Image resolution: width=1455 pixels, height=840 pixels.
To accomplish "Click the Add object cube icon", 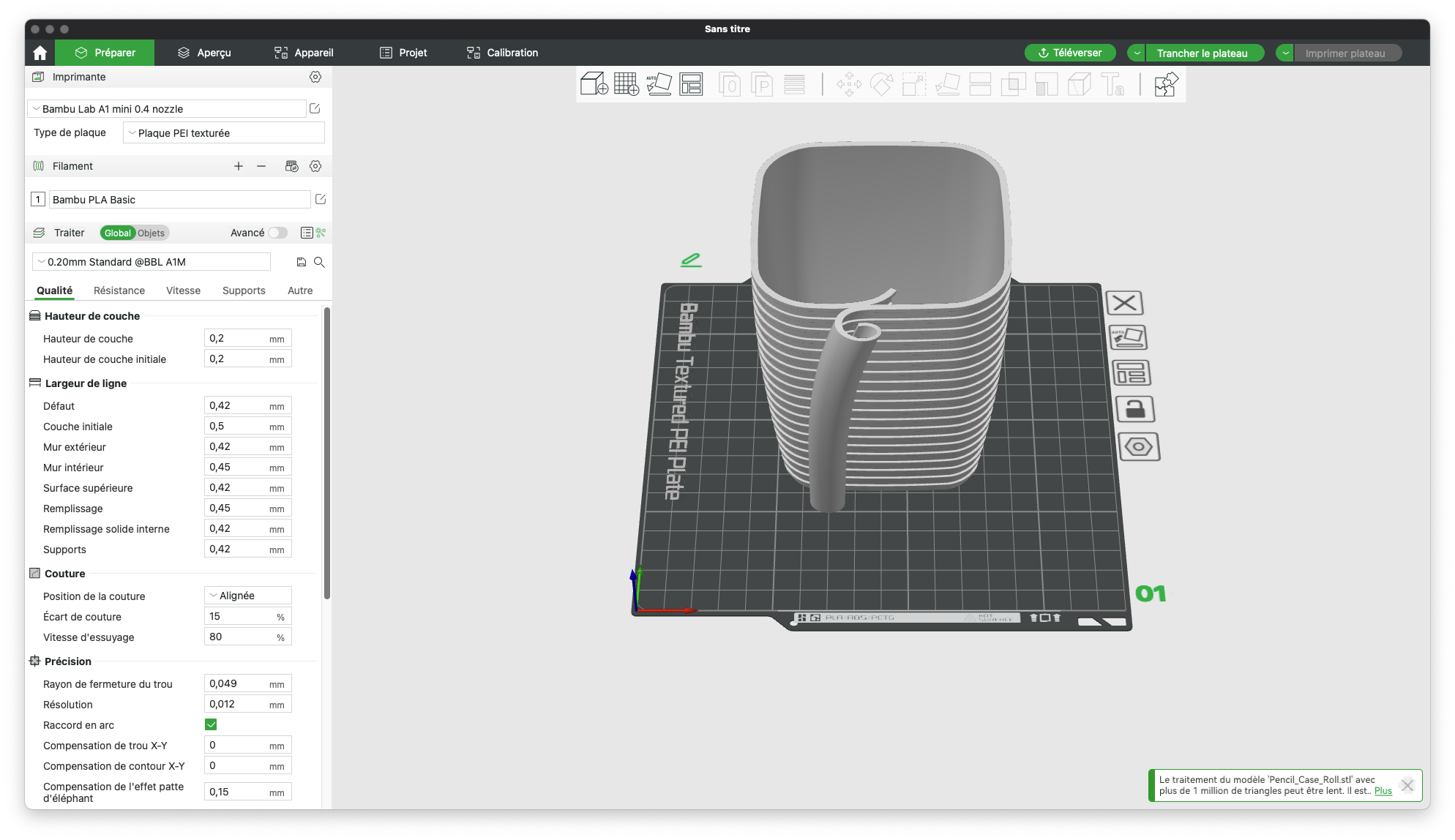I will click(594, 84).
